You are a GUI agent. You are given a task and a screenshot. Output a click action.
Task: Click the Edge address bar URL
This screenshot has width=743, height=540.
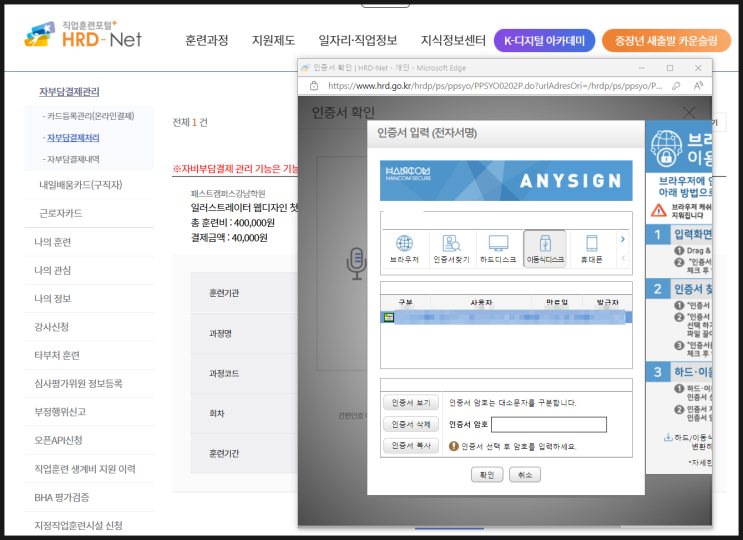pyautogui.click(x=495, y=86)
